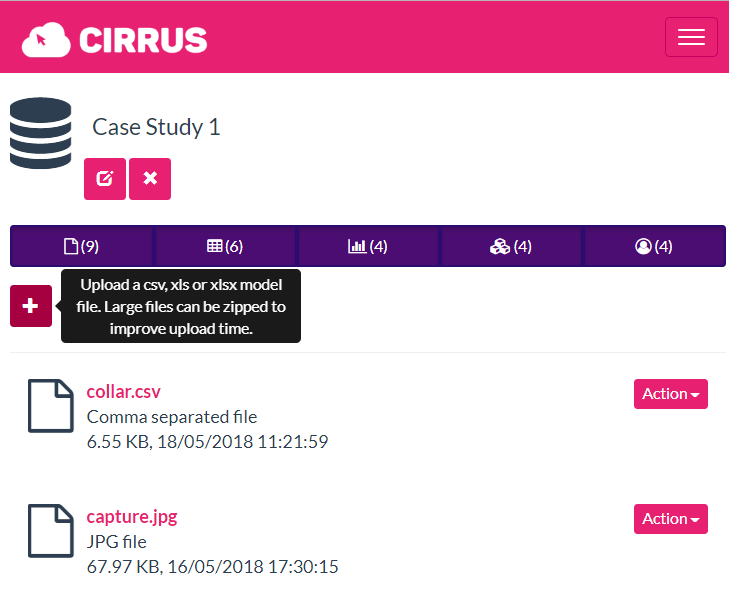The width and height of the screenshot is (729, 603).
Task: Click the upload instructions tooltip
Action: click(181, 306)
